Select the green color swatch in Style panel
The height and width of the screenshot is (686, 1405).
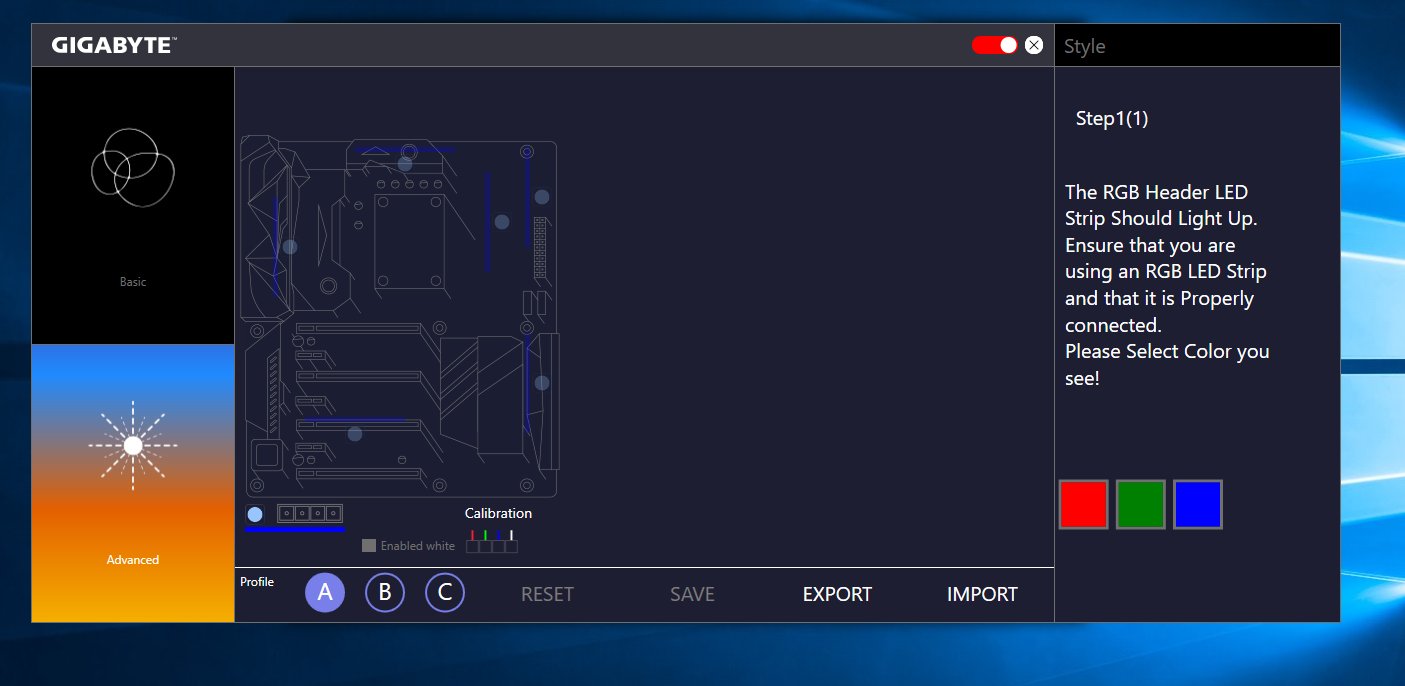click(1140, 504)
